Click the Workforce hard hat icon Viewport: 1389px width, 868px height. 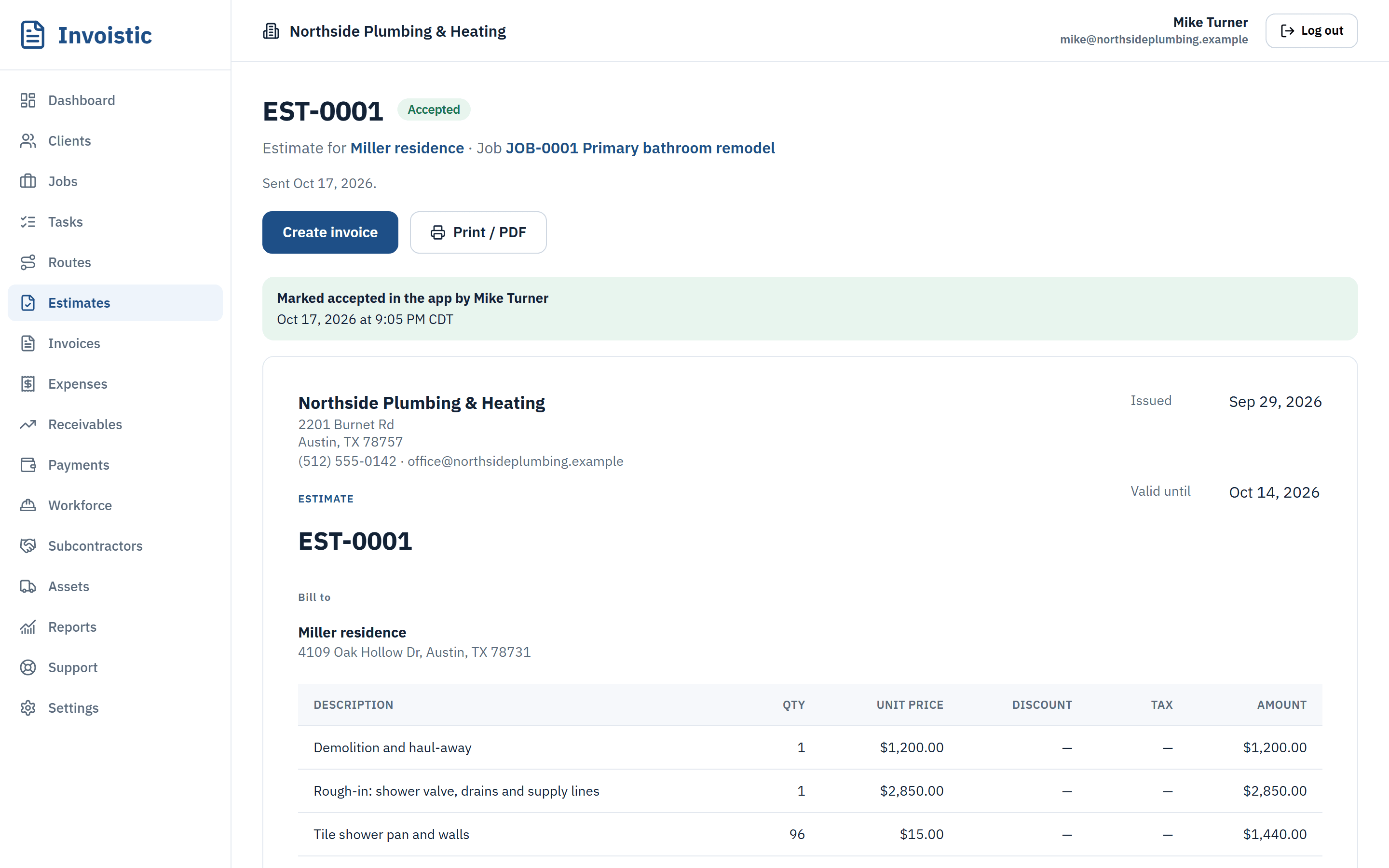coord(28,505)
